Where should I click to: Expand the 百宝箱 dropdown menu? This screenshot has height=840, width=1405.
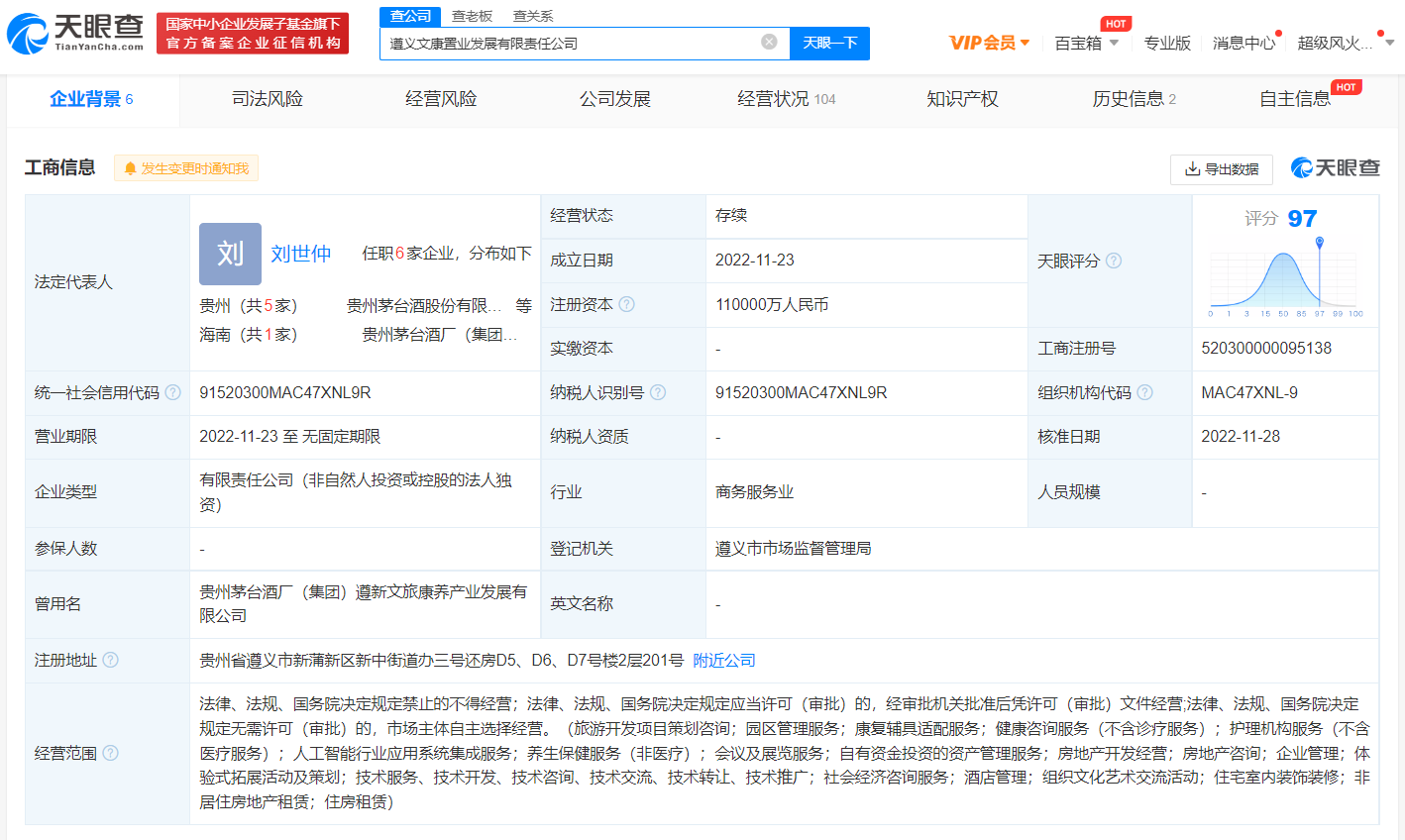1087,43
